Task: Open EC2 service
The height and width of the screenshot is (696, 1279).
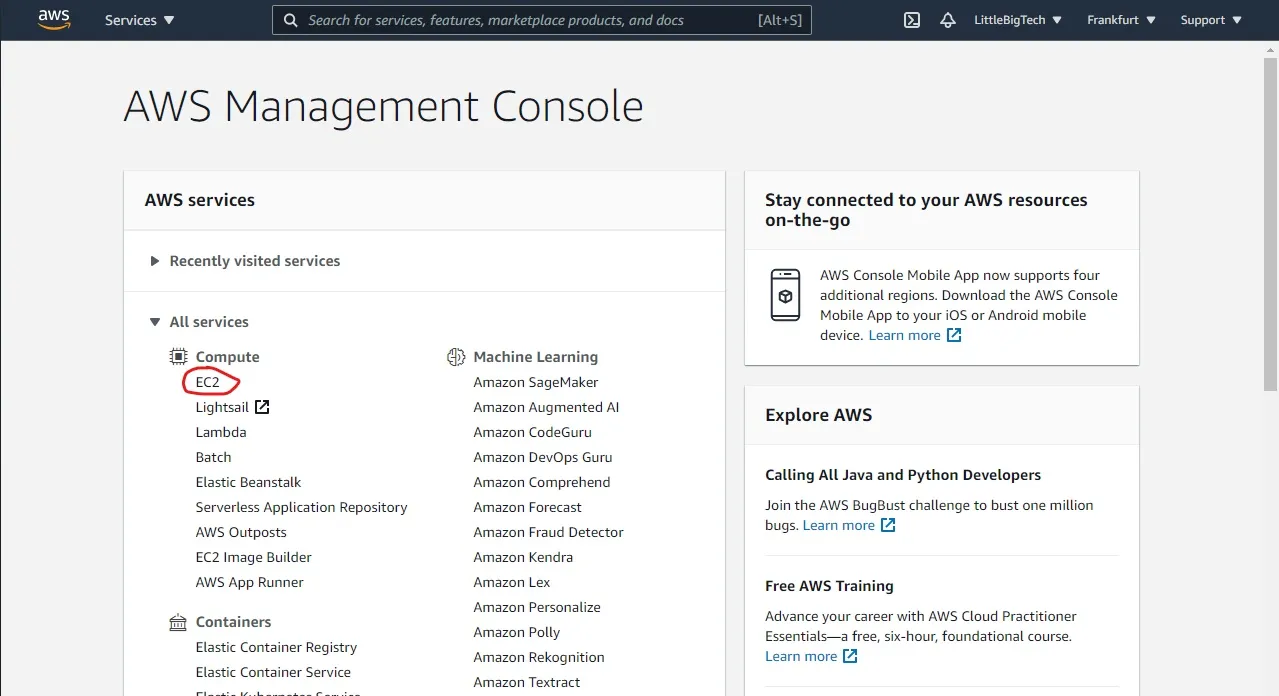Action: [207, 382]
